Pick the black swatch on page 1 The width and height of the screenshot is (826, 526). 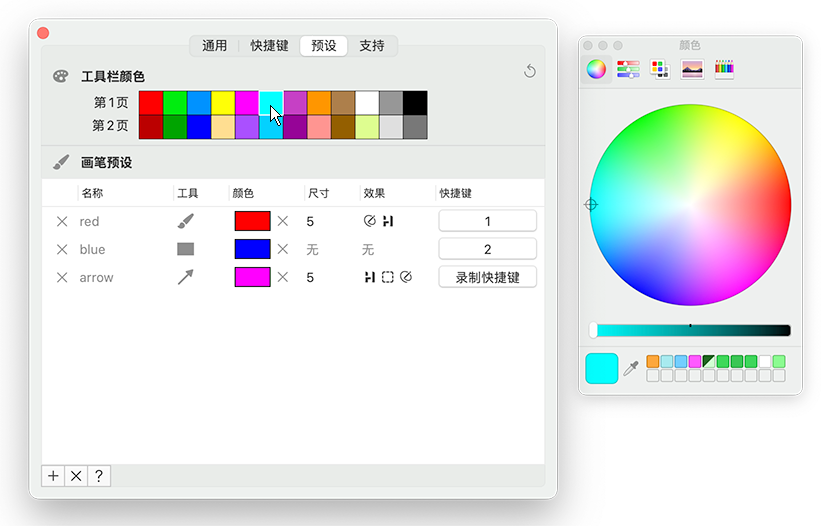tap(415, 103)
